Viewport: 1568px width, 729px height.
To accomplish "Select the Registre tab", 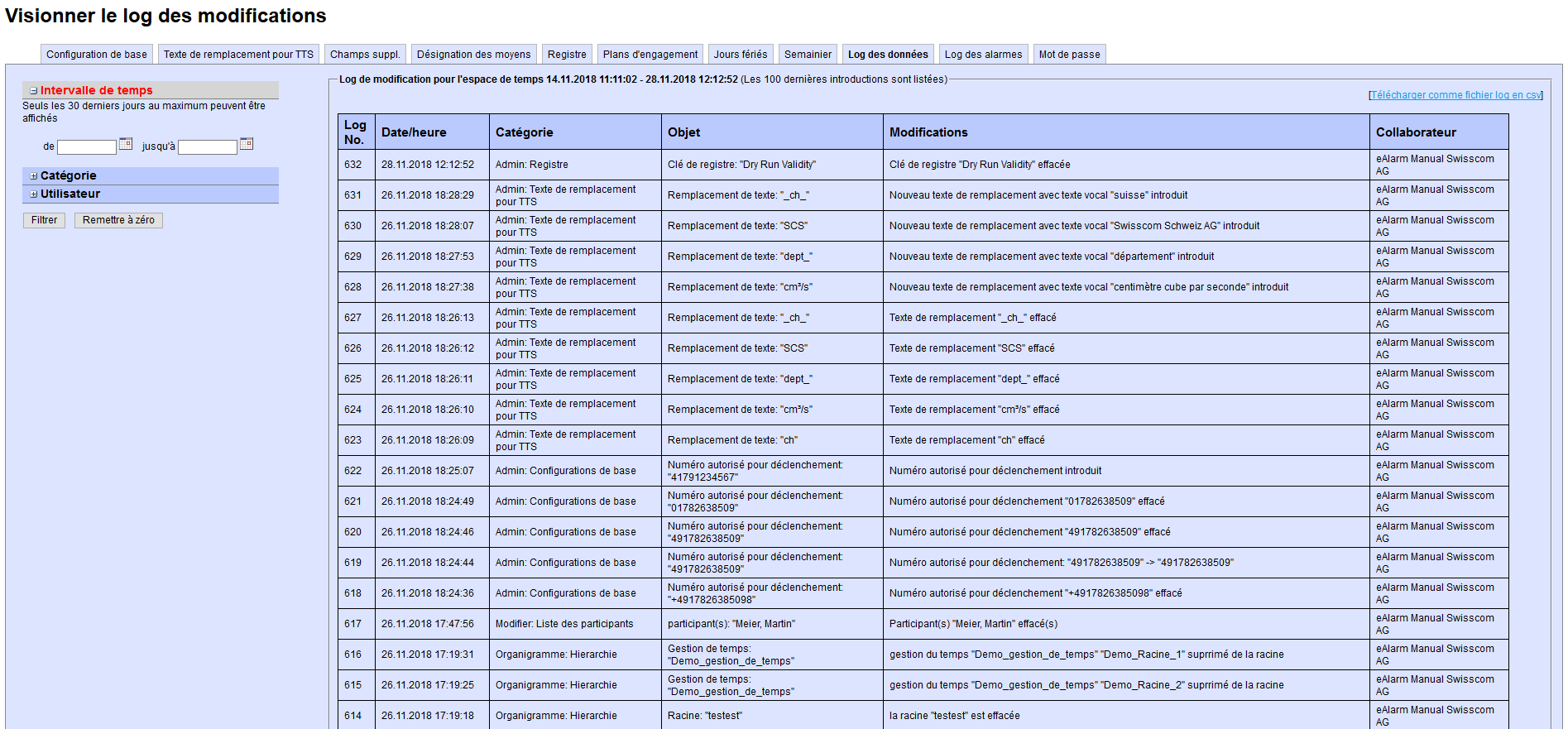I will point(567,55).
